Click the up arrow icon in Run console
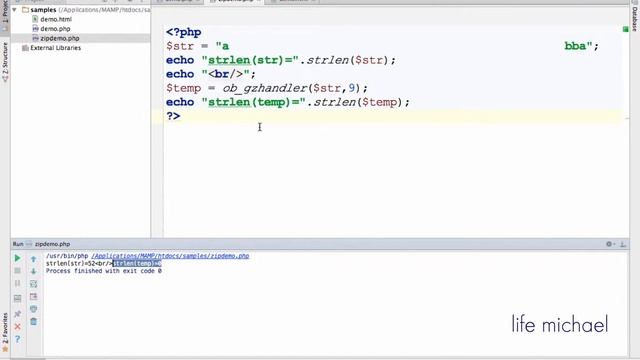The image size is (640, 360). [33, 259]
